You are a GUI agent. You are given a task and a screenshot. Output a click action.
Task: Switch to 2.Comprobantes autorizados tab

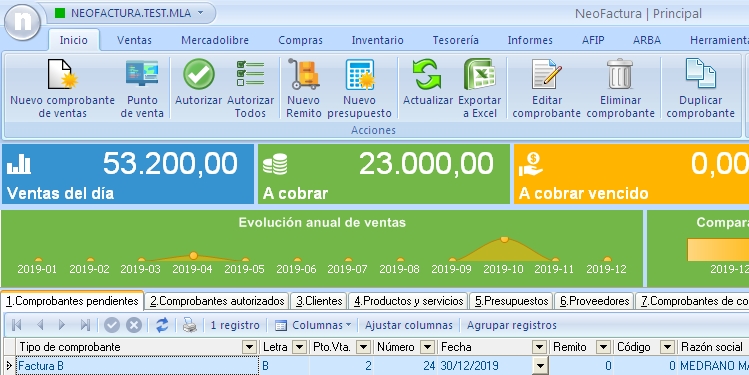(217, 301)
